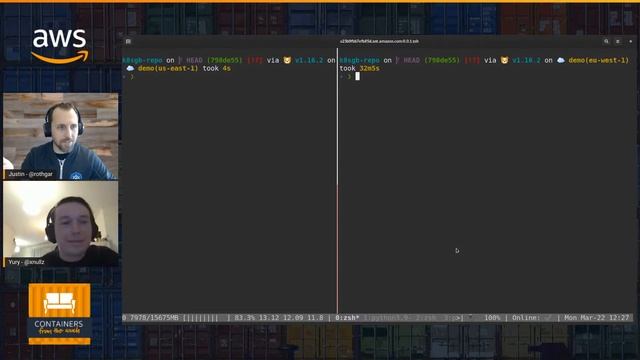Click the cloud icon before demo(eu-west-1)
This screenshot has width=640, height=360.
(x=561, y=60)
